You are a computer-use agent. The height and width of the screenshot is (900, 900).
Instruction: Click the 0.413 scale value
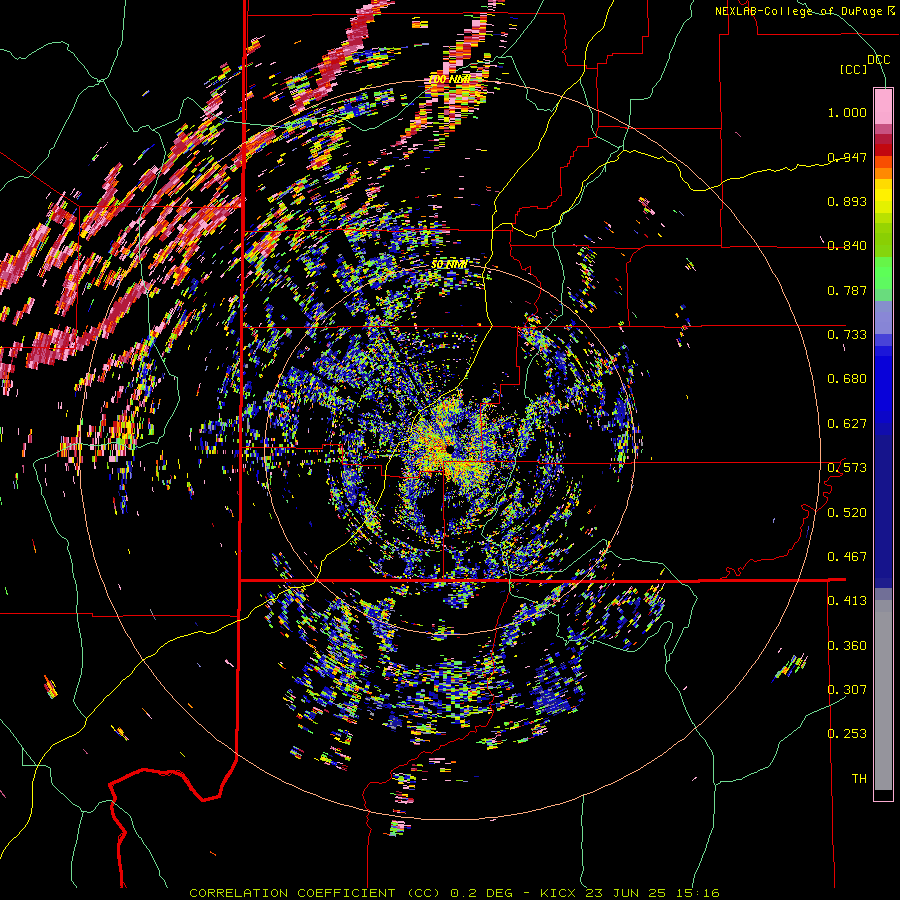(847, 600)
